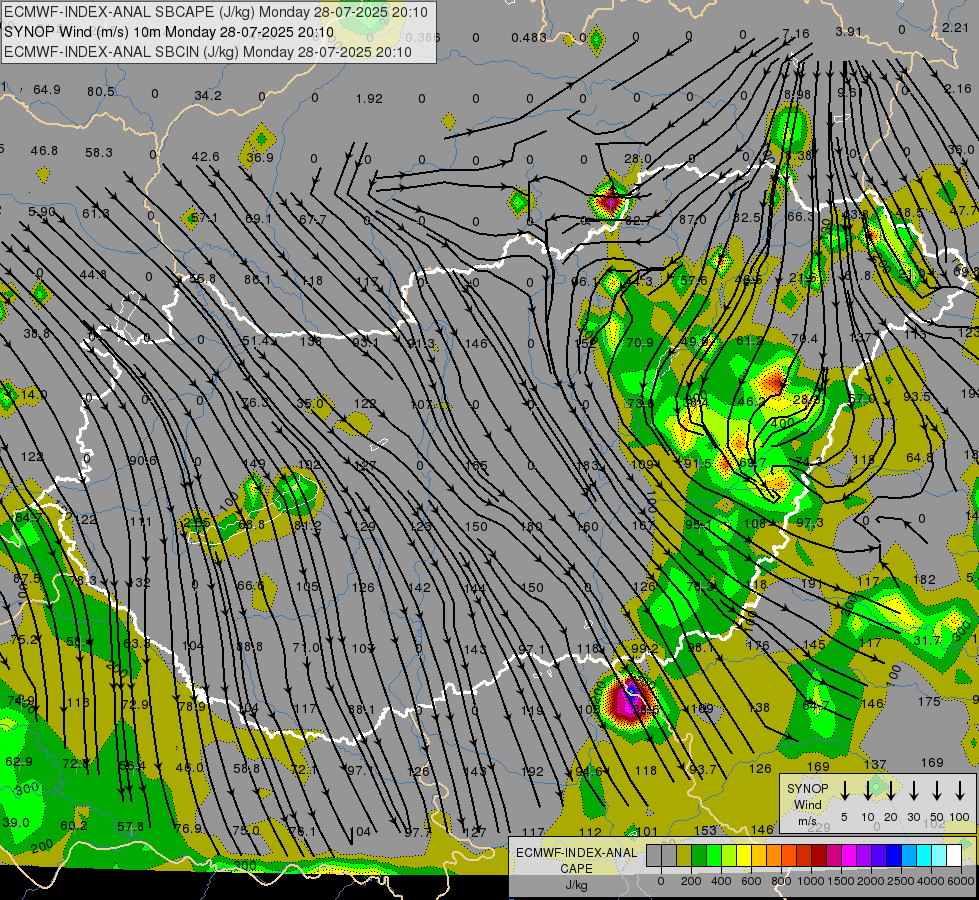
Task: Click the 20 m/s wind arrow in legend
Action: [891, 791]
